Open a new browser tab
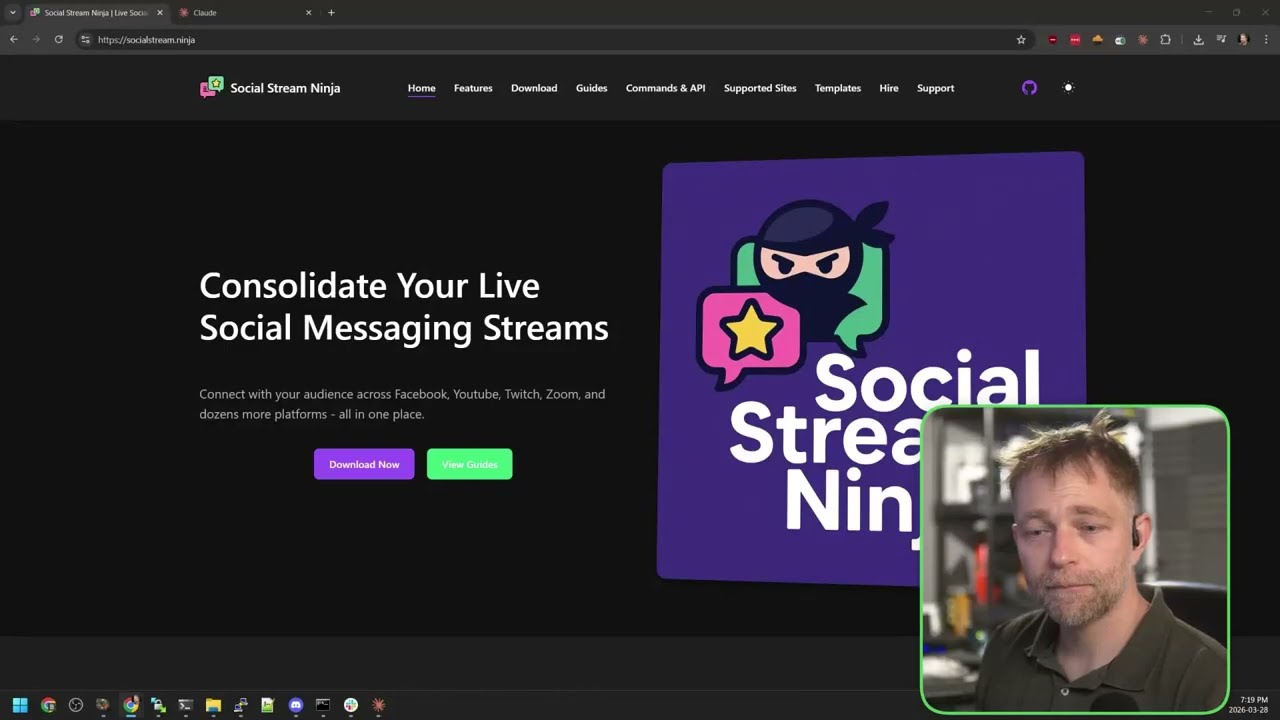The width and height of the screenshot is (1280, 720). 331,13
